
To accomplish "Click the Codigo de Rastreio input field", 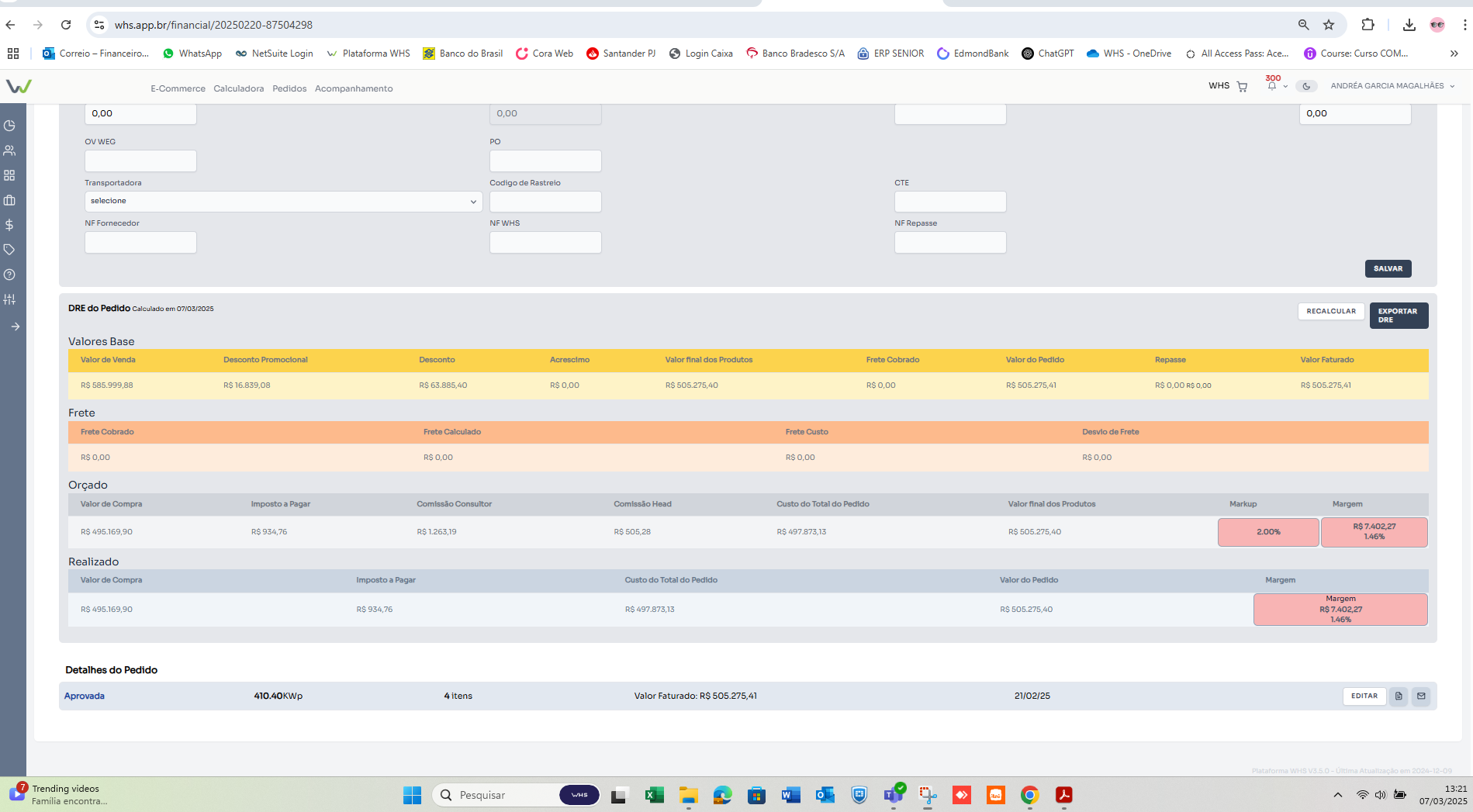I will point(545,202).
